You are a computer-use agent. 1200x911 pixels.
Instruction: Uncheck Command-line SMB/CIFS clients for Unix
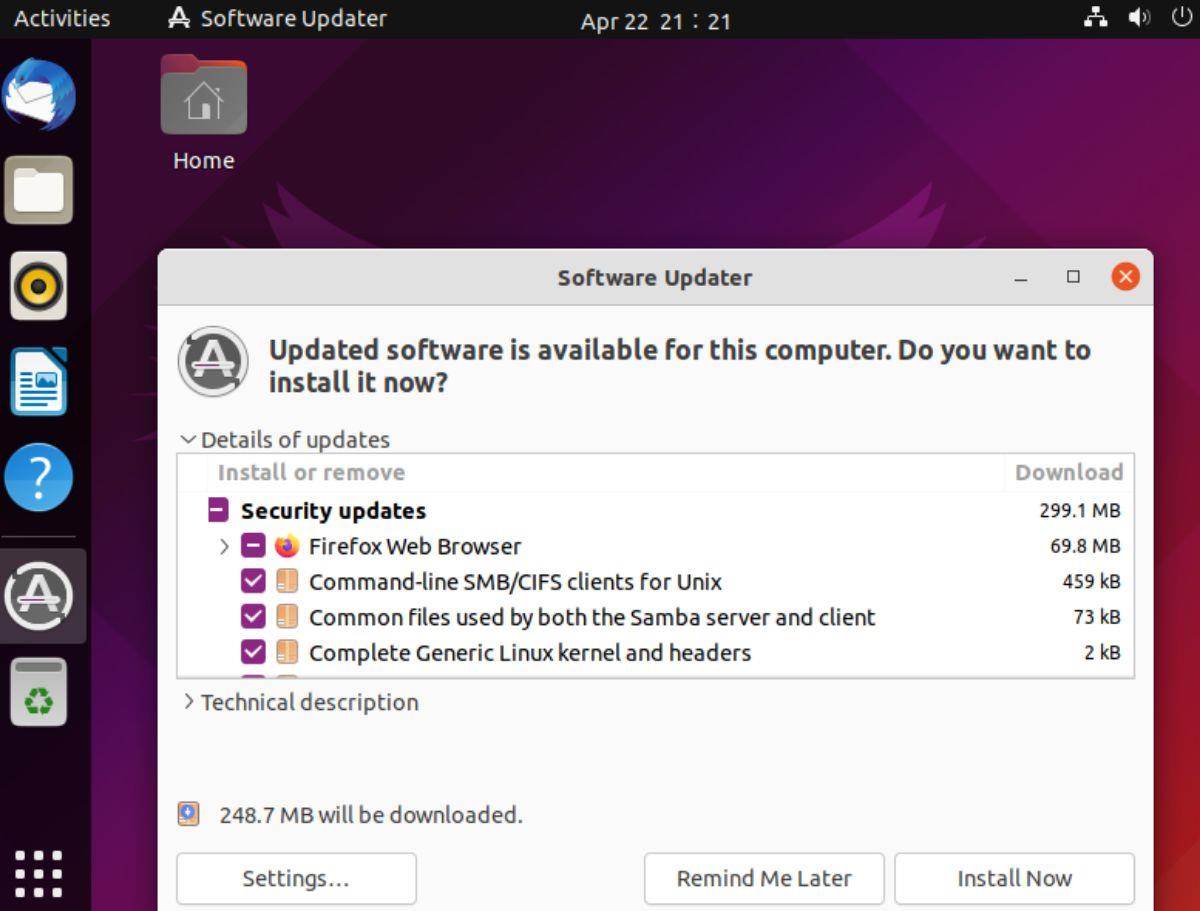pyautogui.click(x=253, y=581)
